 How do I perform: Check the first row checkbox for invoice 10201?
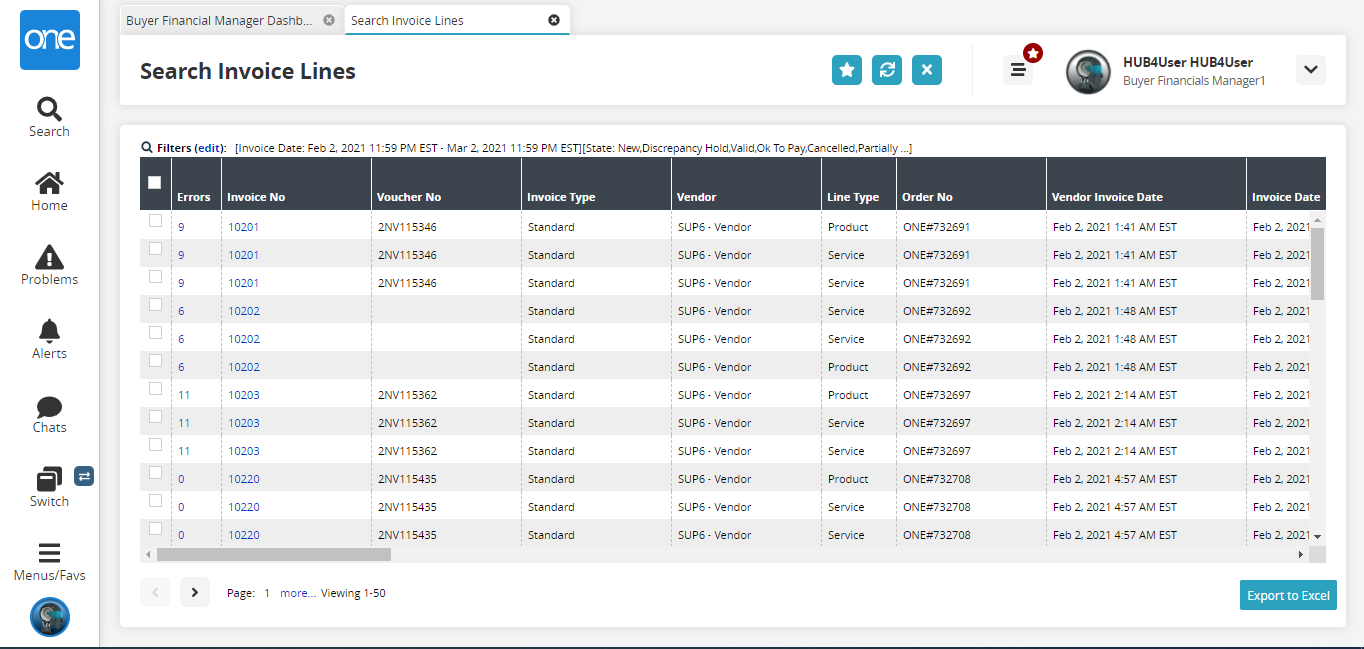point(155,221)
